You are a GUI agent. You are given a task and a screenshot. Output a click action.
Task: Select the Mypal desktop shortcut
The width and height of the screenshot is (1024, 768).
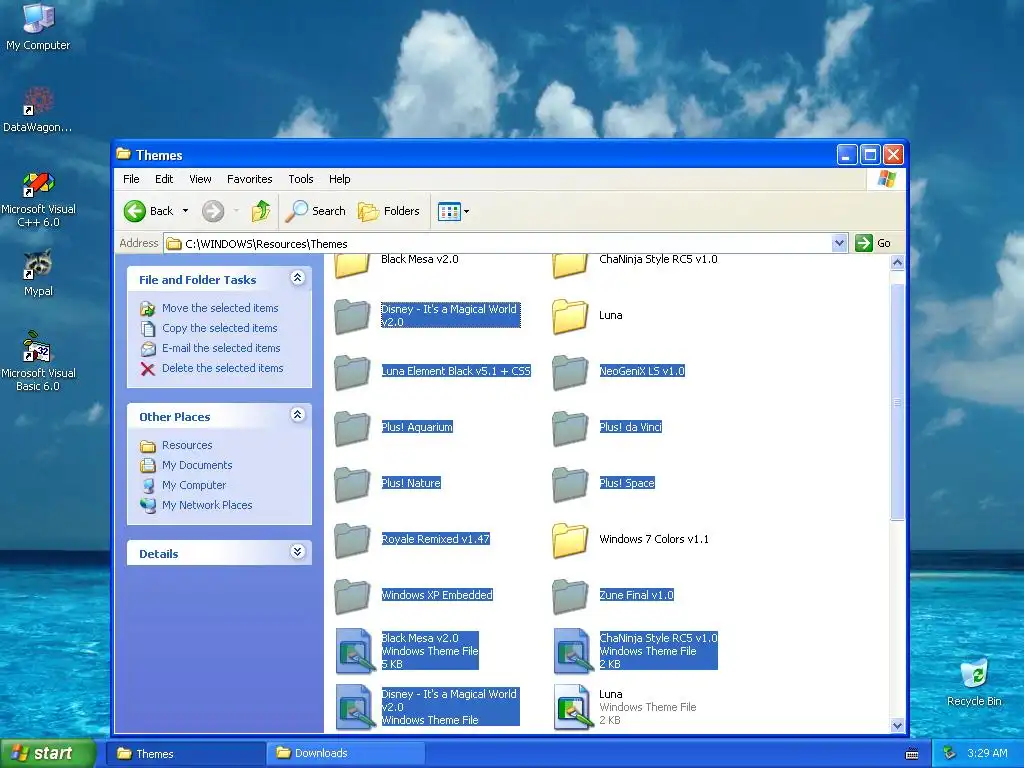(38, 273)
